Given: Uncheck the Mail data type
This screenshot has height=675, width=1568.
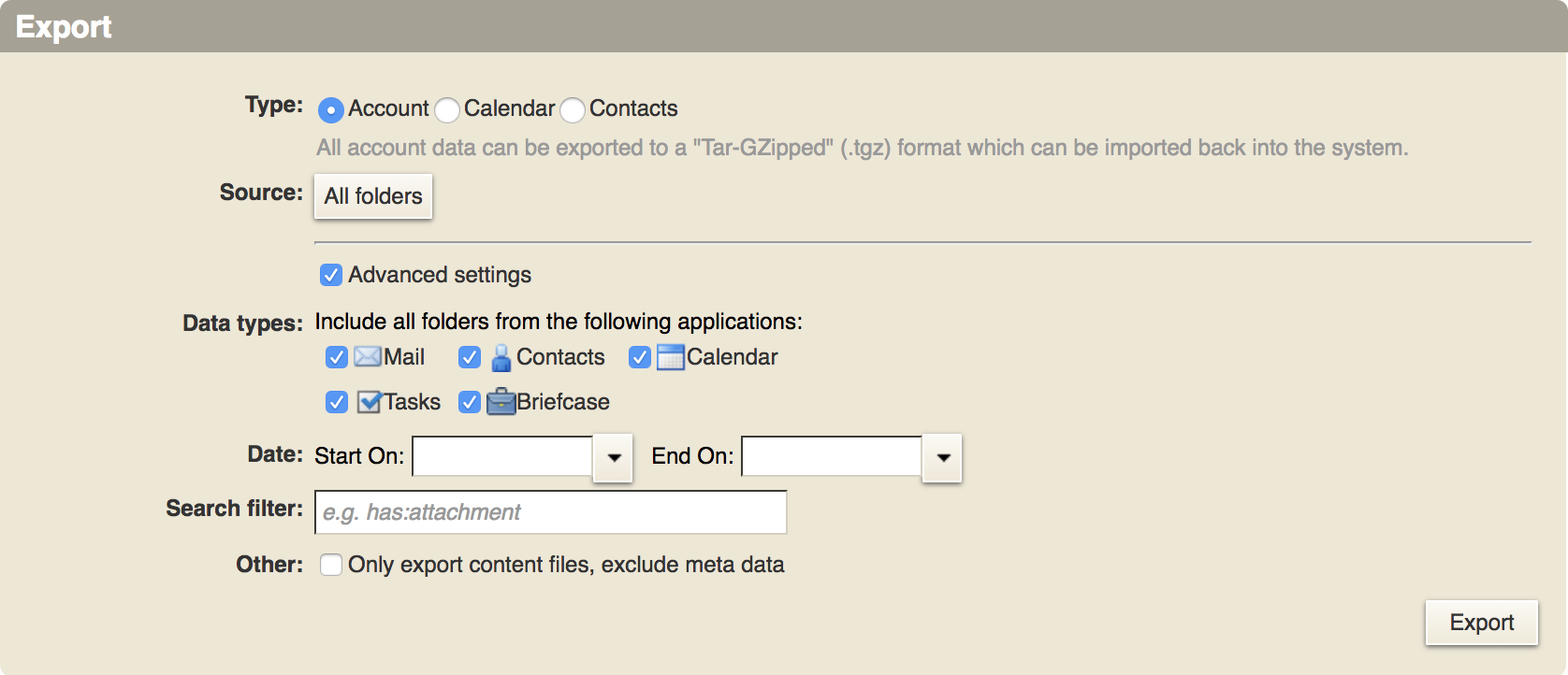Looking at the screenshot, I should [x=337, y=357].
